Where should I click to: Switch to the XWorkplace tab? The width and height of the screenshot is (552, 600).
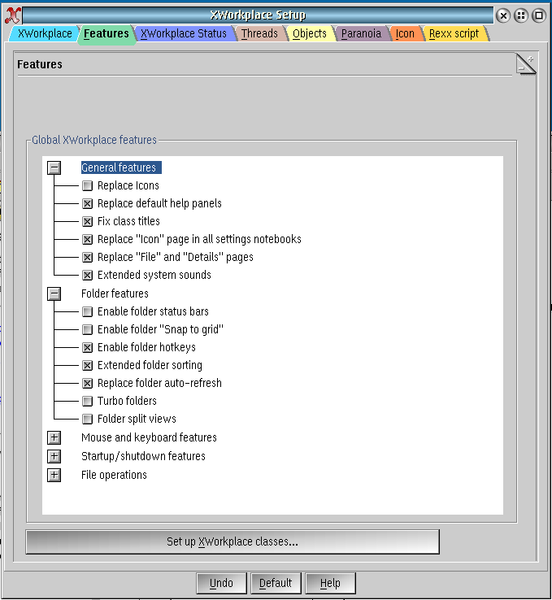44,34
